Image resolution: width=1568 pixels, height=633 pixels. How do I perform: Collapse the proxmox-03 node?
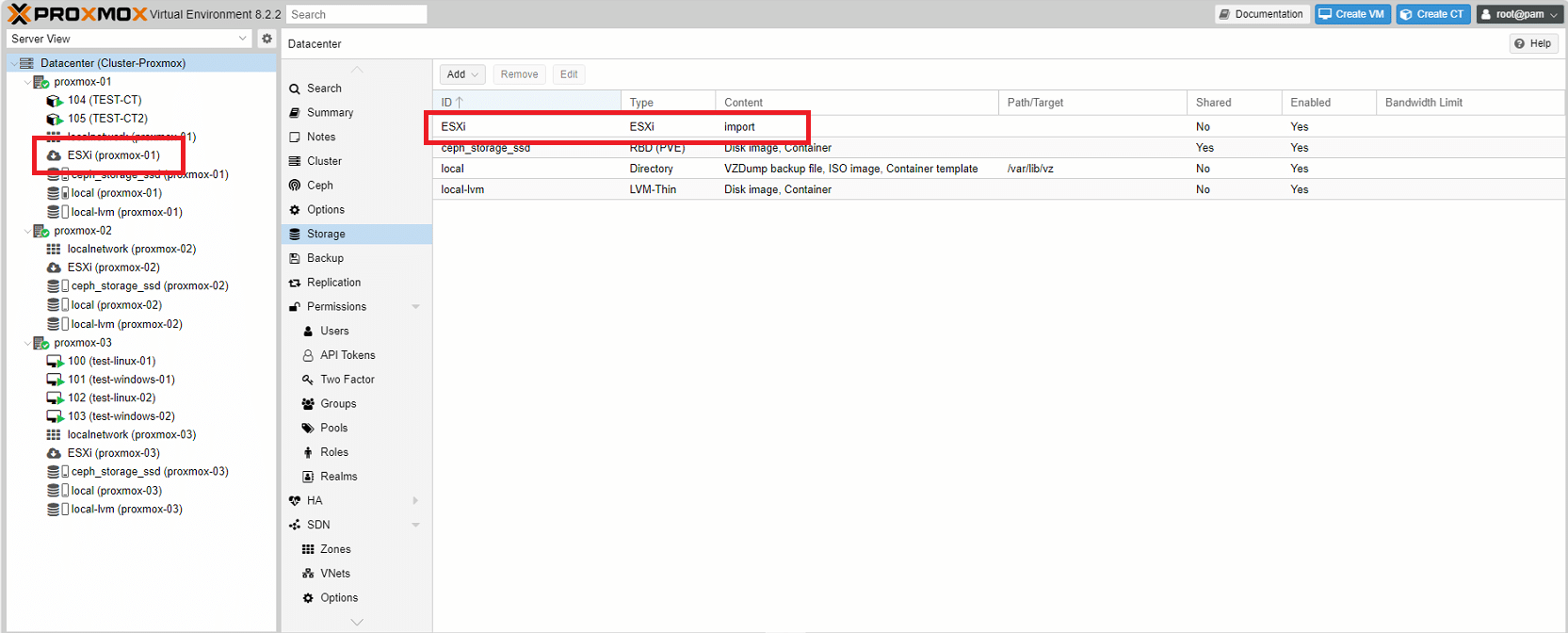click(26, 343)
